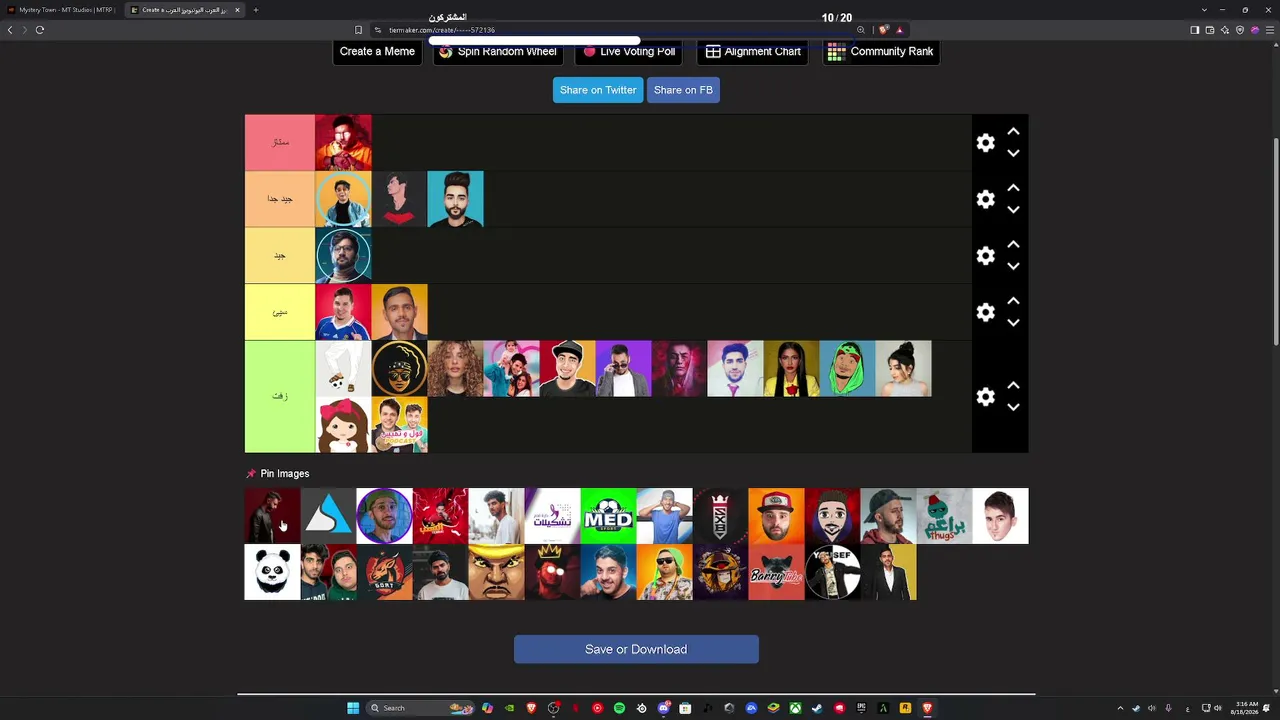The height and width of the screenshot is (720, 1280).
Task: Select the Banny Tube logo image
Action: point(777,572)
